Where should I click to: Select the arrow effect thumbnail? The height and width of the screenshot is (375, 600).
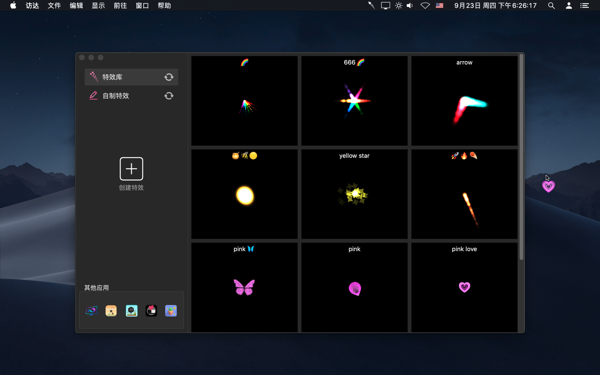coord(464,101)
